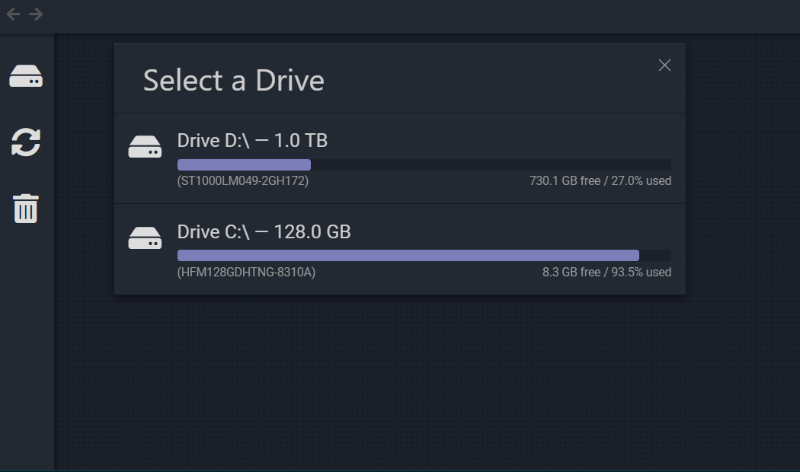Click the ST1000LM049-2GH172 model label
Image resolution: width=800 pixels, height=472 pixels.
tap(243, 181)
